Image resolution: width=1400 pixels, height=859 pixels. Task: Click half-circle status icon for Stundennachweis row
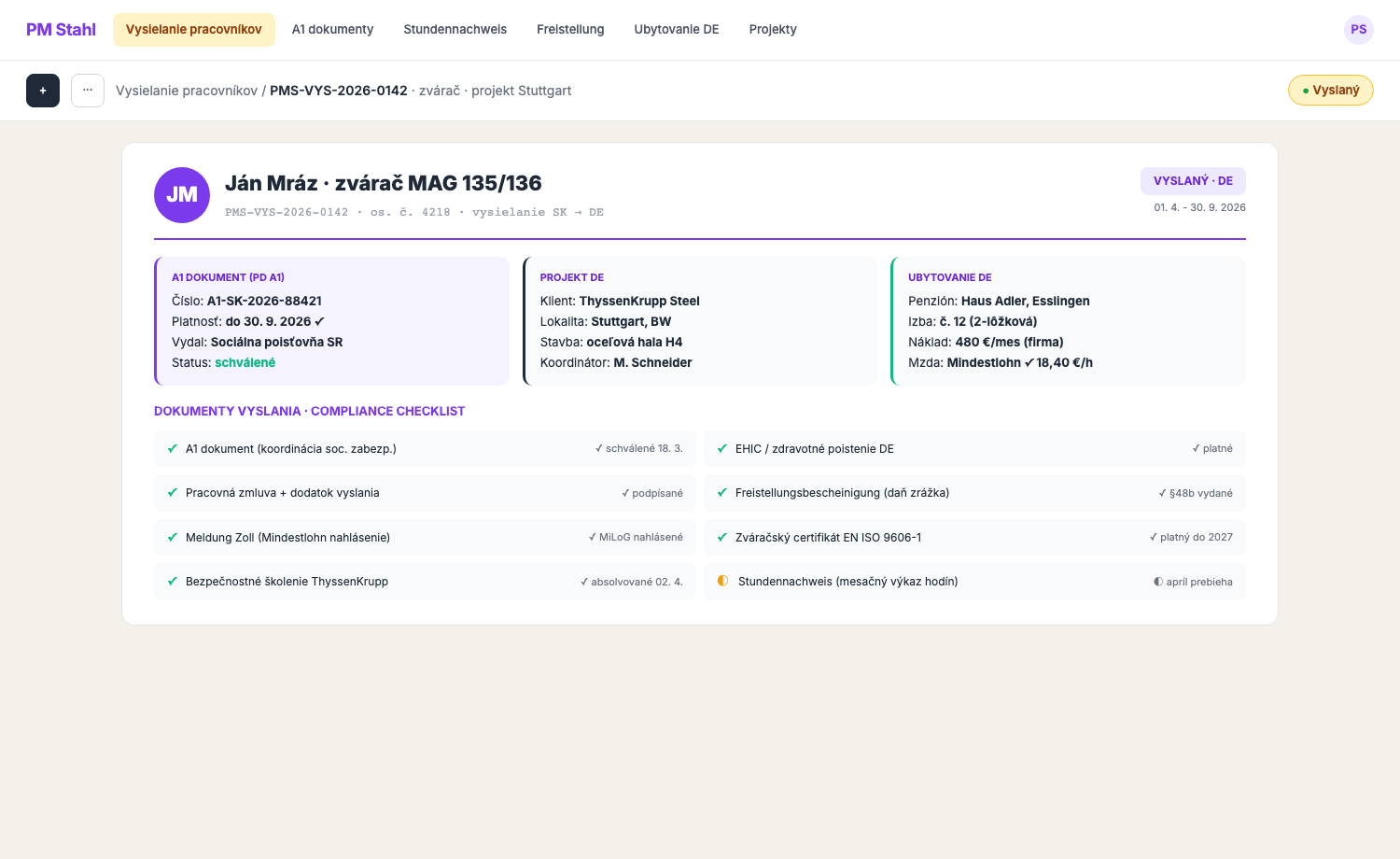pos(722,581)
